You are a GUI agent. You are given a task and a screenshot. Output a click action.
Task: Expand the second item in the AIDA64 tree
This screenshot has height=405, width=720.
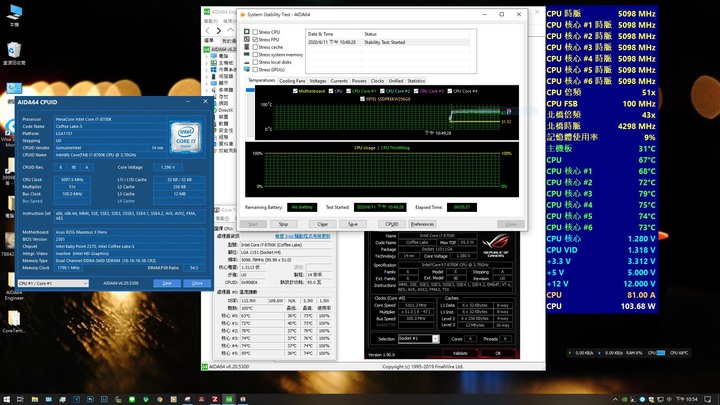click(x=207, y=63)
